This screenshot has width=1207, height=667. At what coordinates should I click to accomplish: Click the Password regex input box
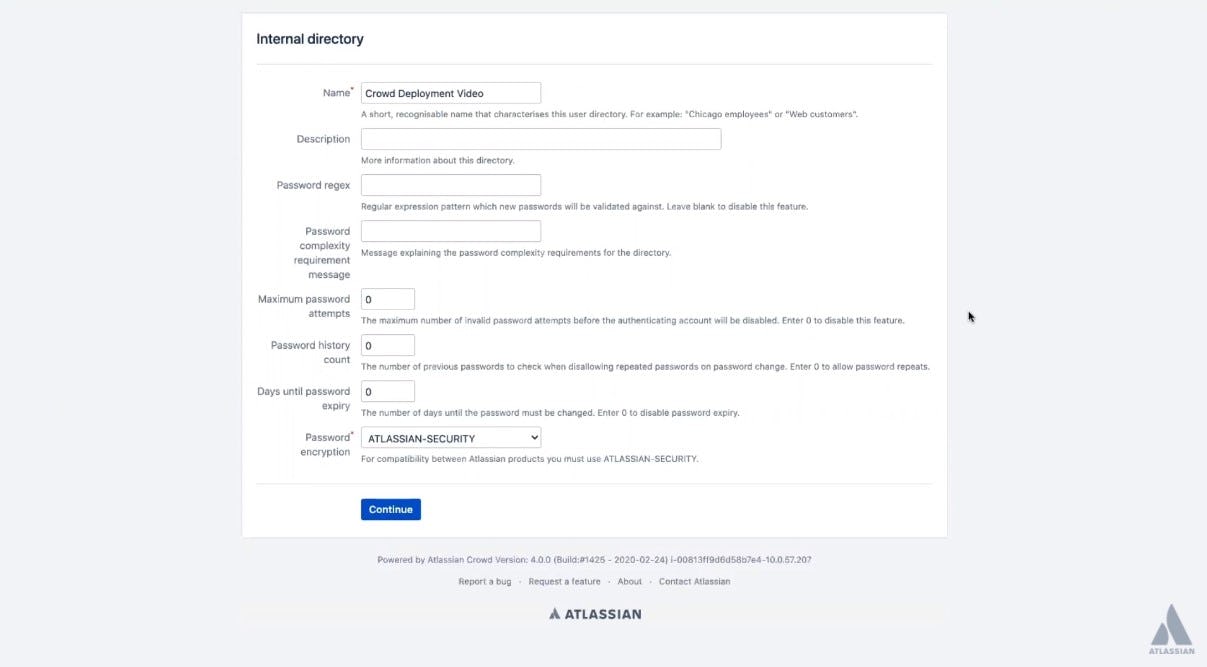click(450, 184)
